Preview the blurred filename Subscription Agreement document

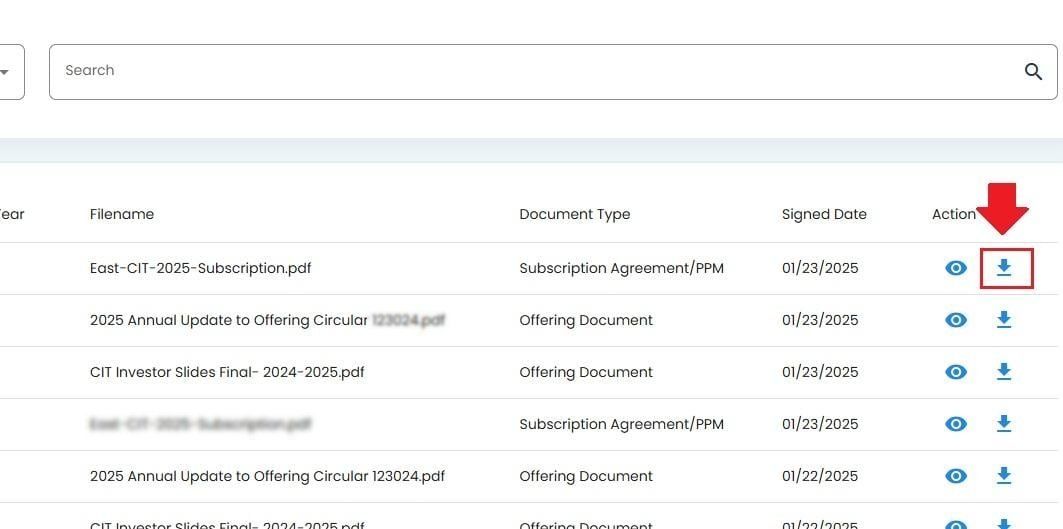coord(956,424)
